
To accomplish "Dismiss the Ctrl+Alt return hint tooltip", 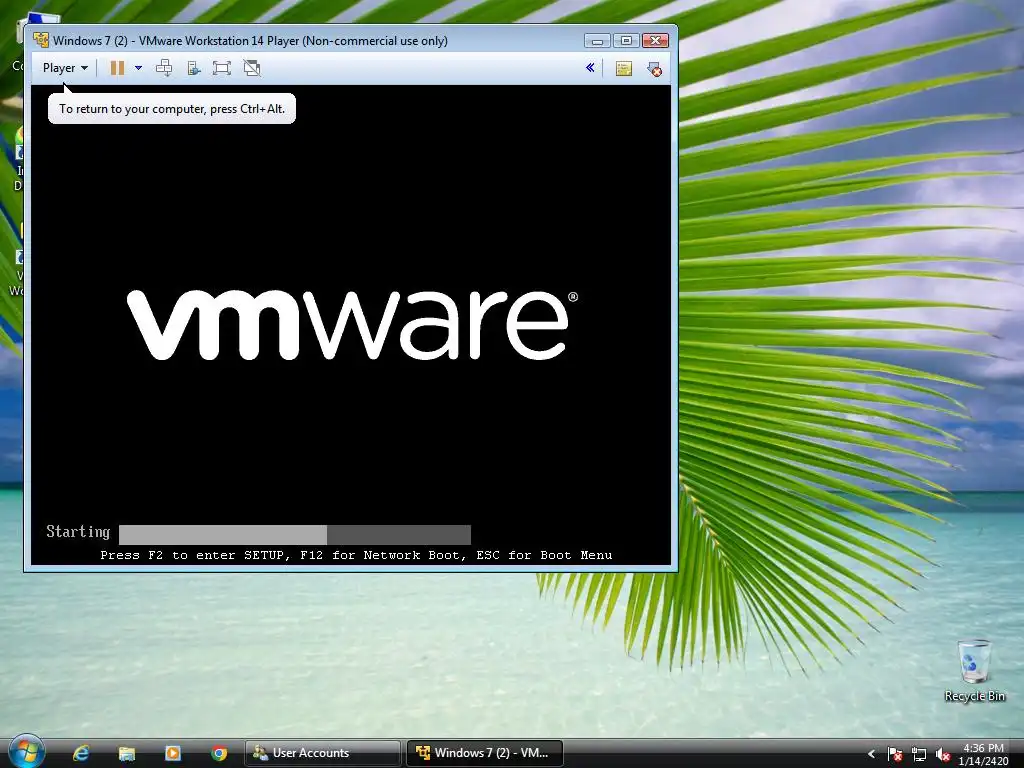I will click(x=172, y=108).
